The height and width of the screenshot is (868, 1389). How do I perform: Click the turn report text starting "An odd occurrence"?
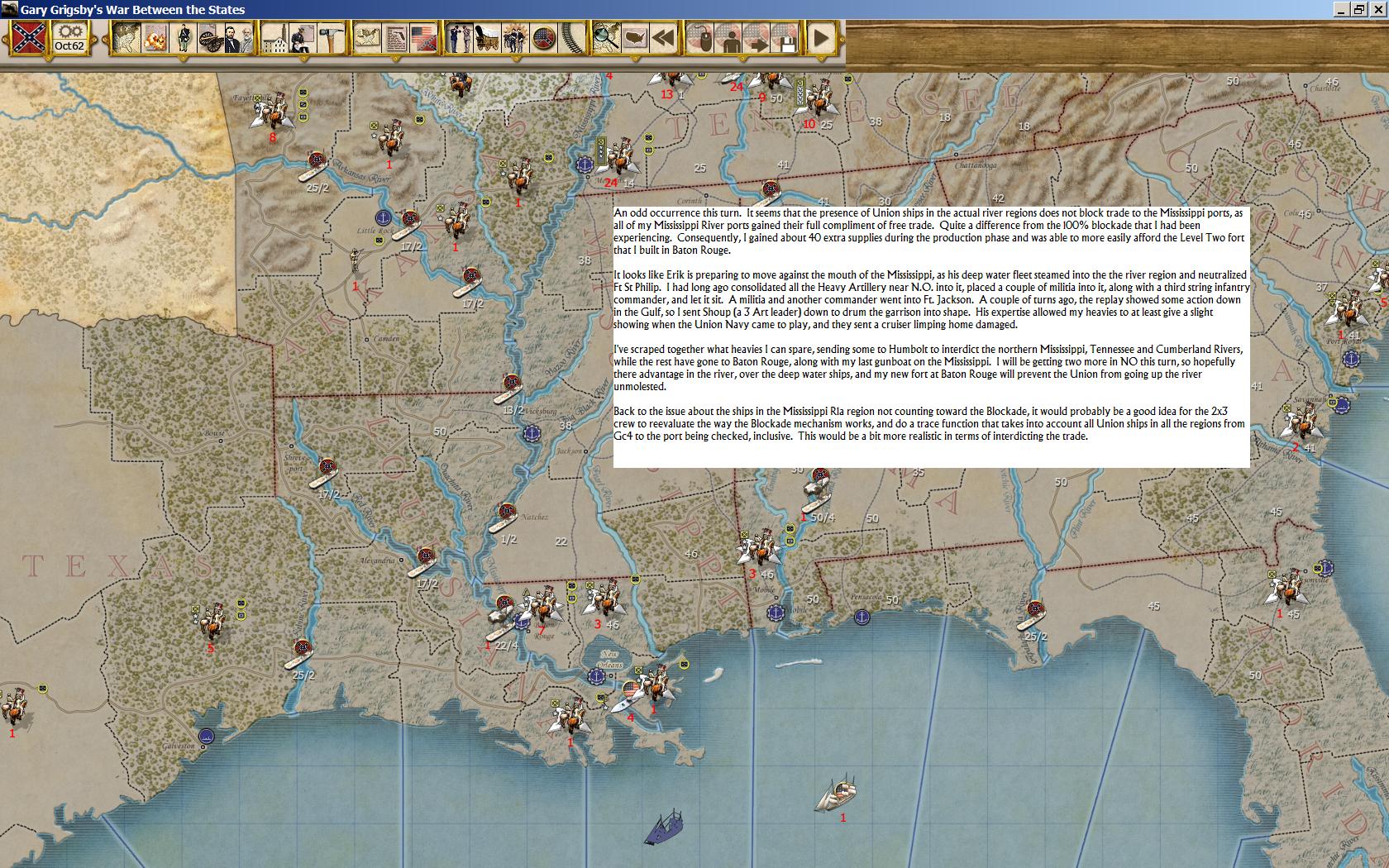(929, 231)
